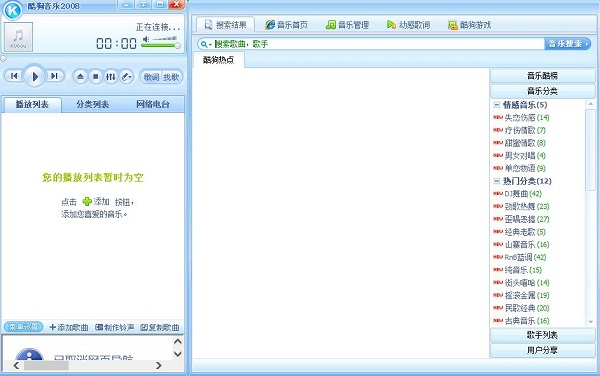Open the 搜索结果 tab
This screenshot has width=600, height=376.
tap(225, 25)
